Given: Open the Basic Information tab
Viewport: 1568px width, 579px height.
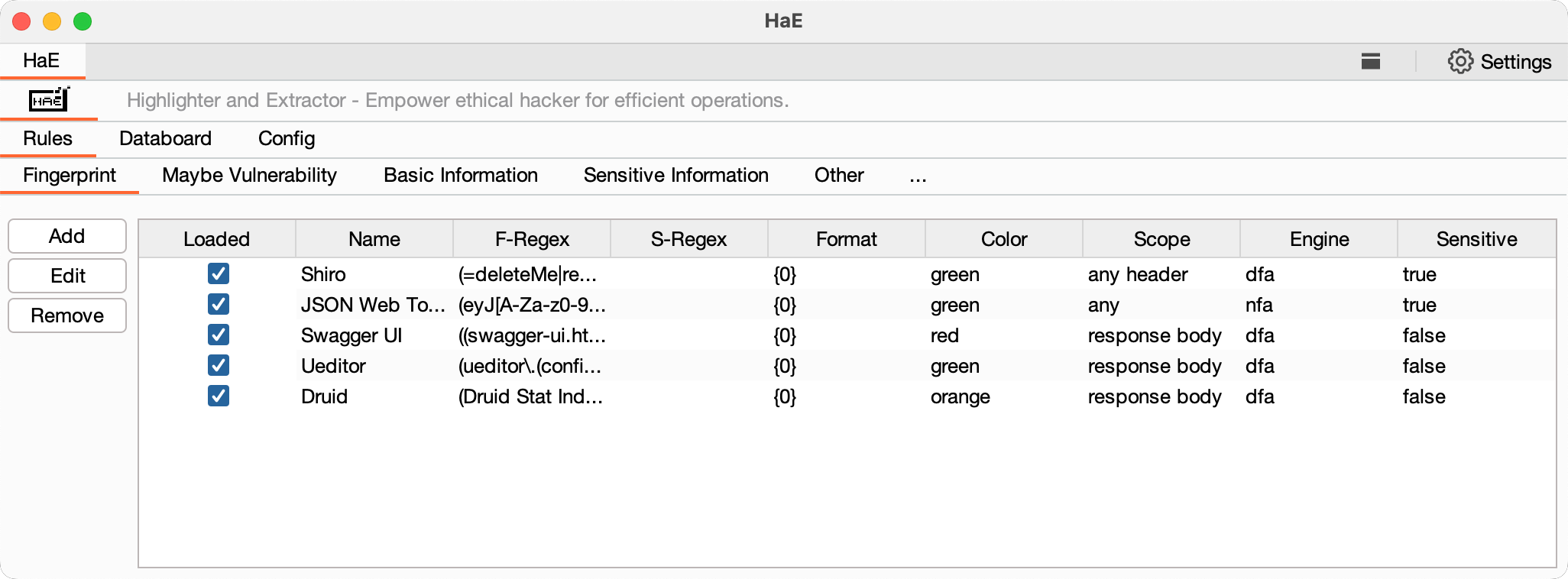Looking at the screenshot, I should 460,176.
